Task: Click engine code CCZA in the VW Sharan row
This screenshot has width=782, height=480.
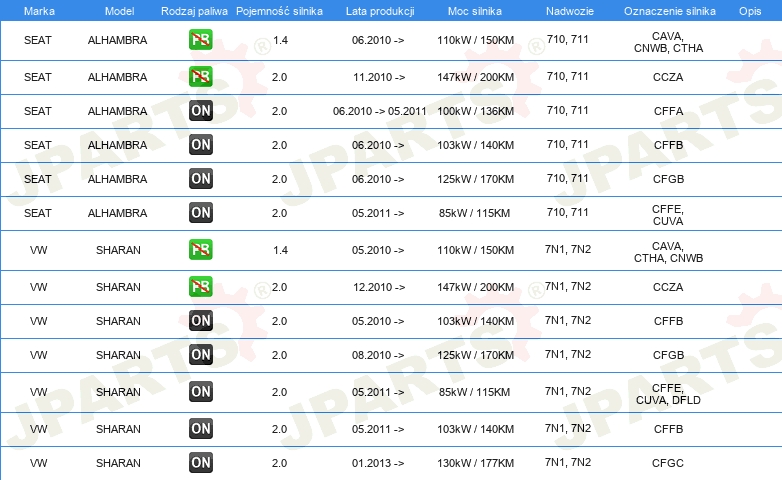Action: (x=668, y=287)
